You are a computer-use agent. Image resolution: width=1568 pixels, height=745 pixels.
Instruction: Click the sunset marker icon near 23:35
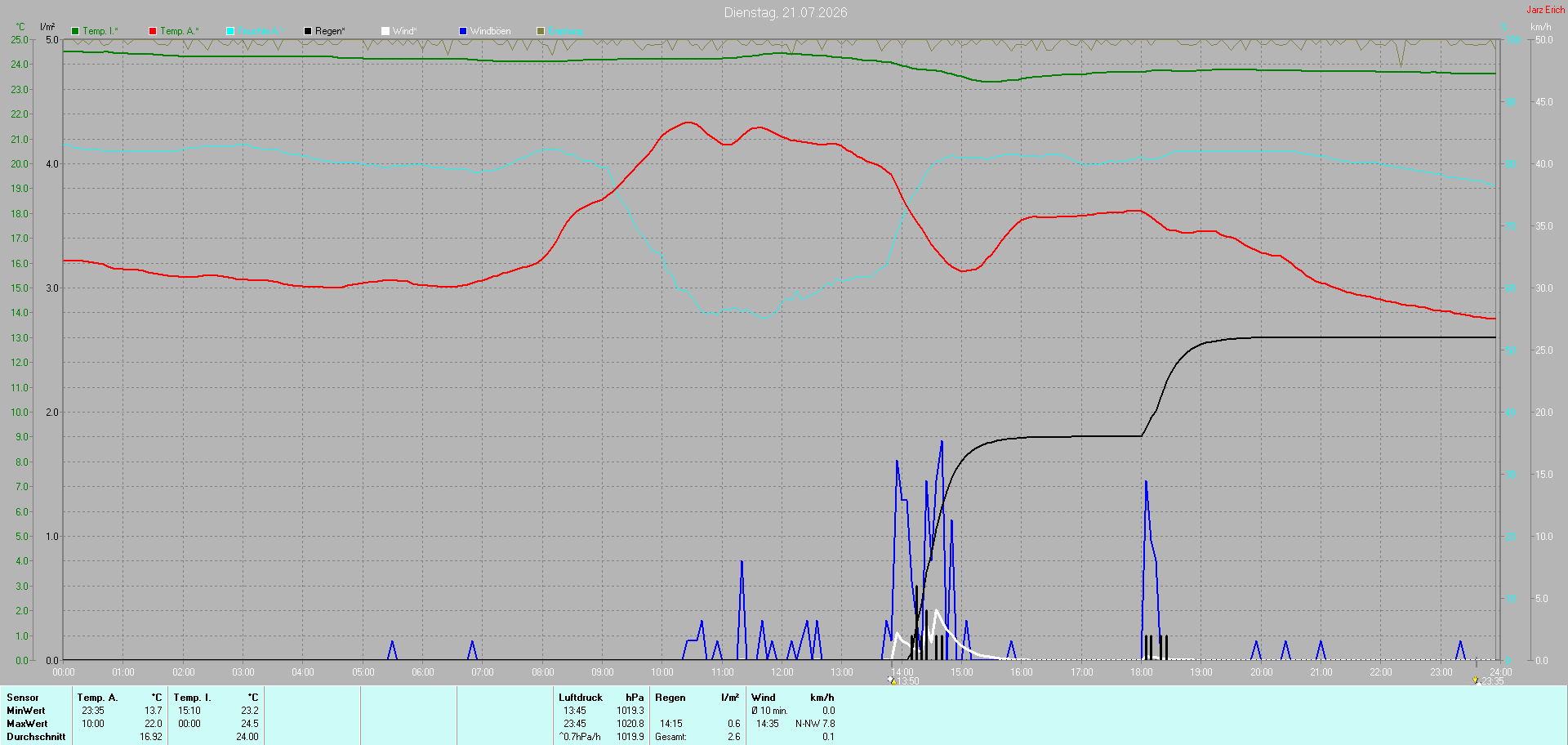1476,680
